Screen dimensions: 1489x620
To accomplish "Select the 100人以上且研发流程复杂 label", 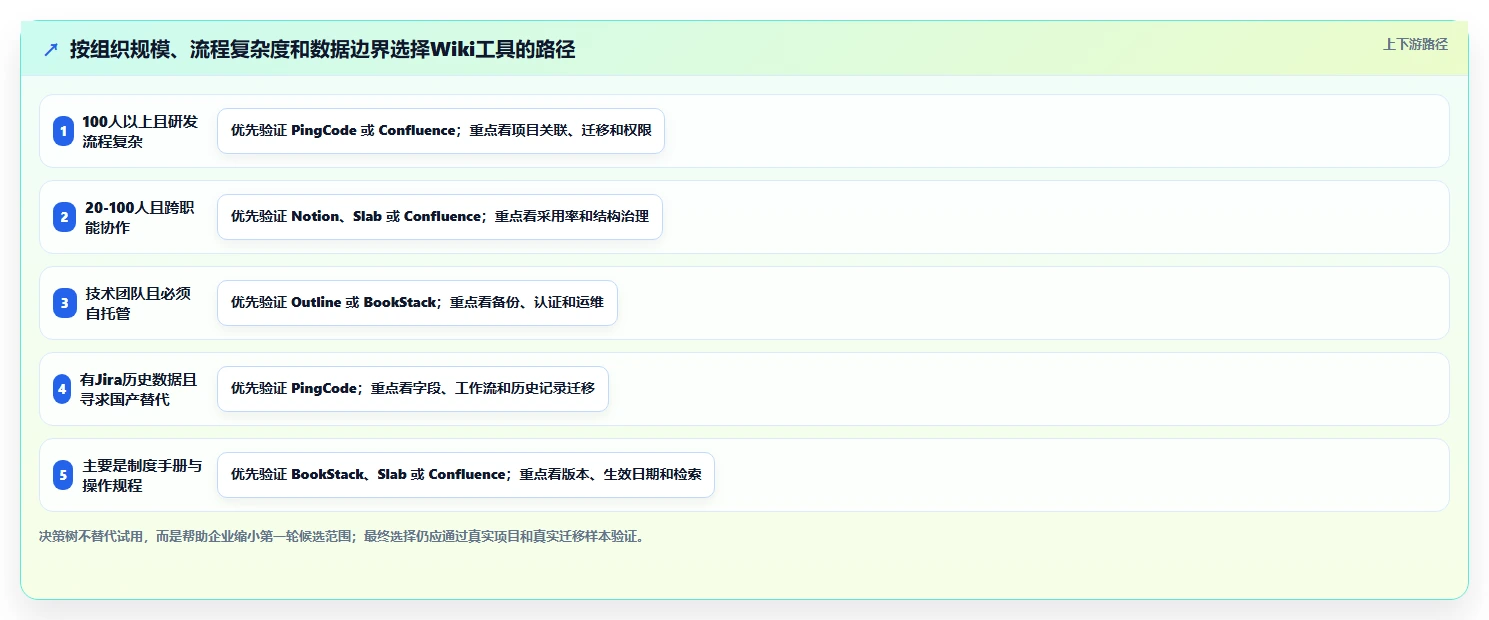I will coord(140,131).
